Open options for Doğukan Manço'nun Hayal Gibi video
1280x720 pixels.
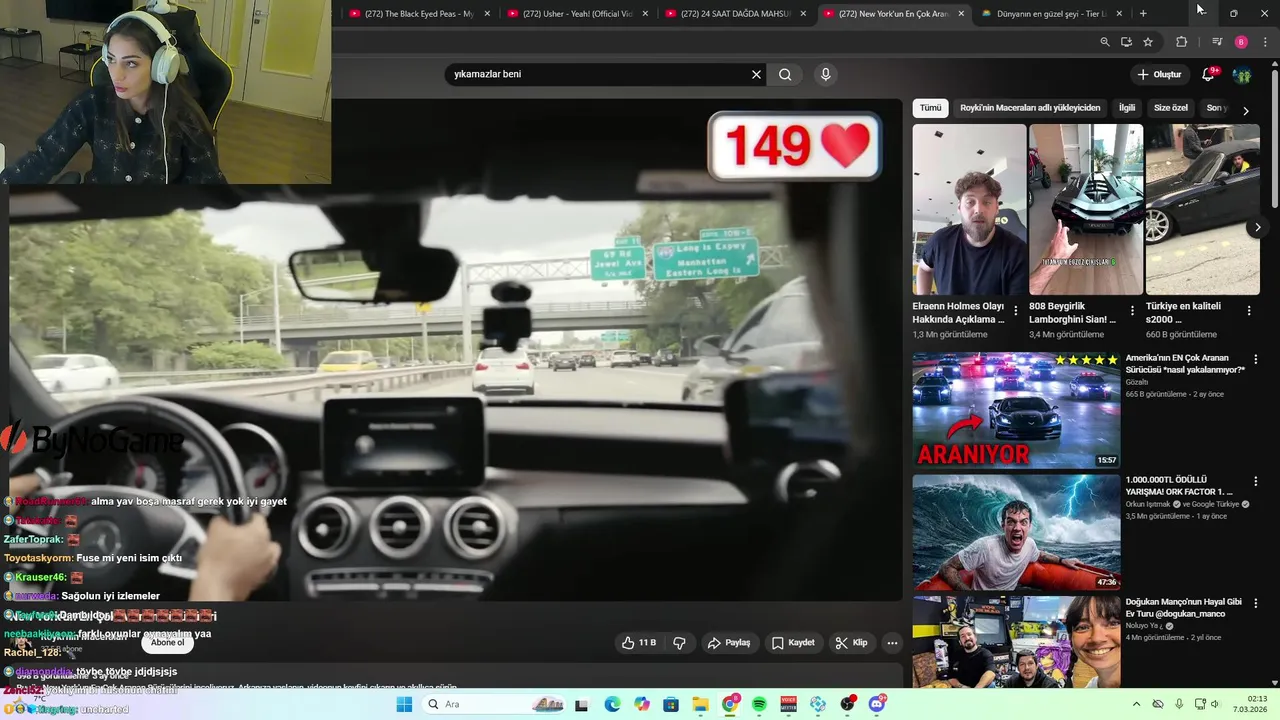coord(1256,603)
